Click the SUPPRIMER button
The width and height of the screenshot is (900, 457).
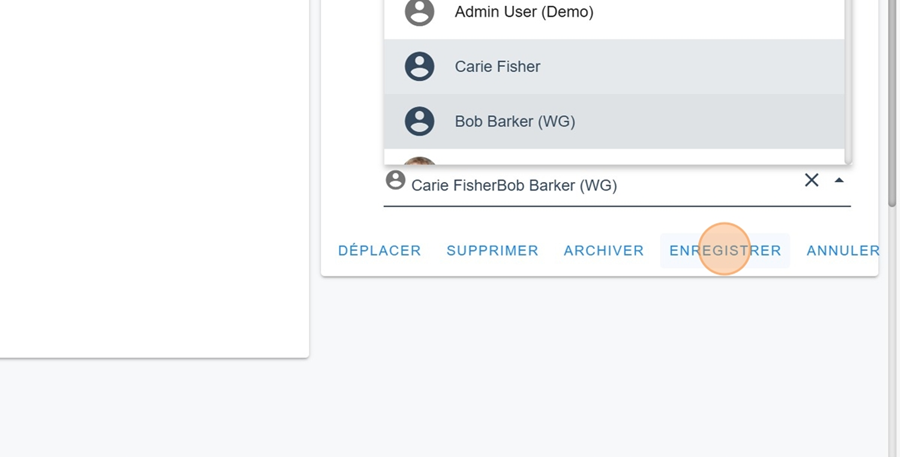[x=492, y=250]
